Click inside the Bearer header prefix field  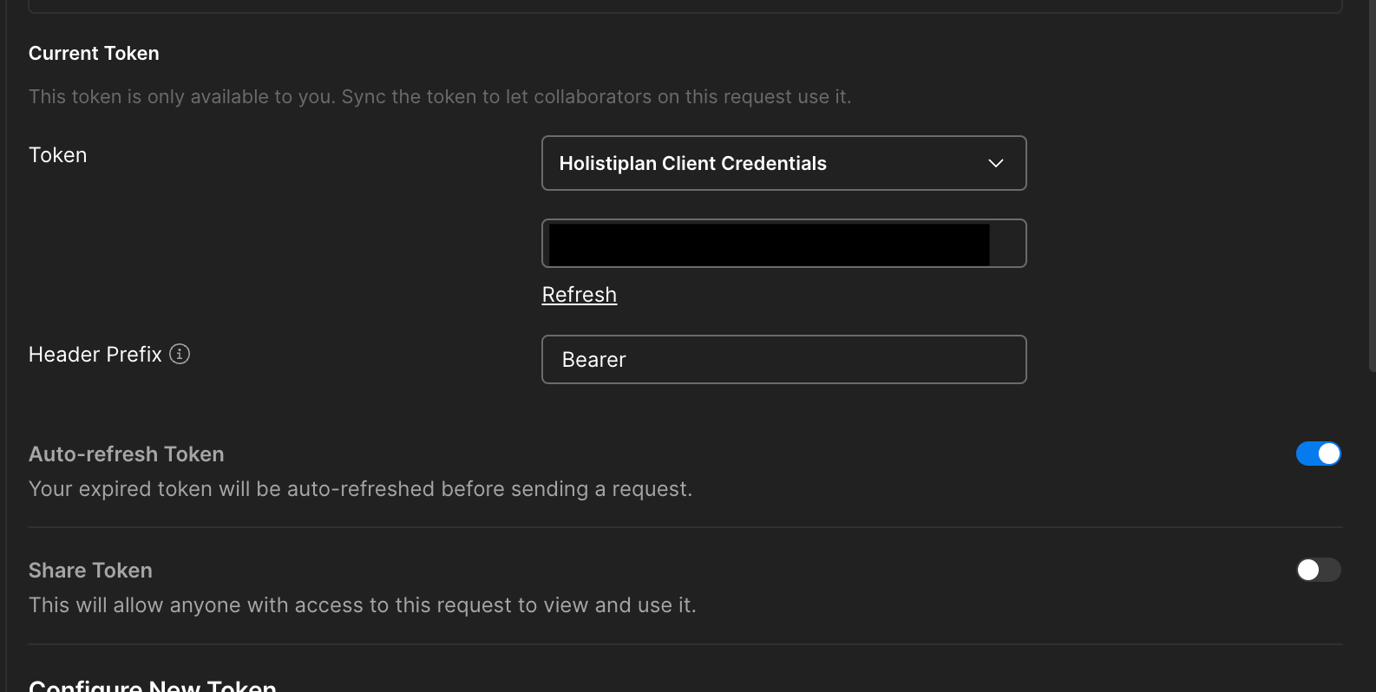point(784,359)
